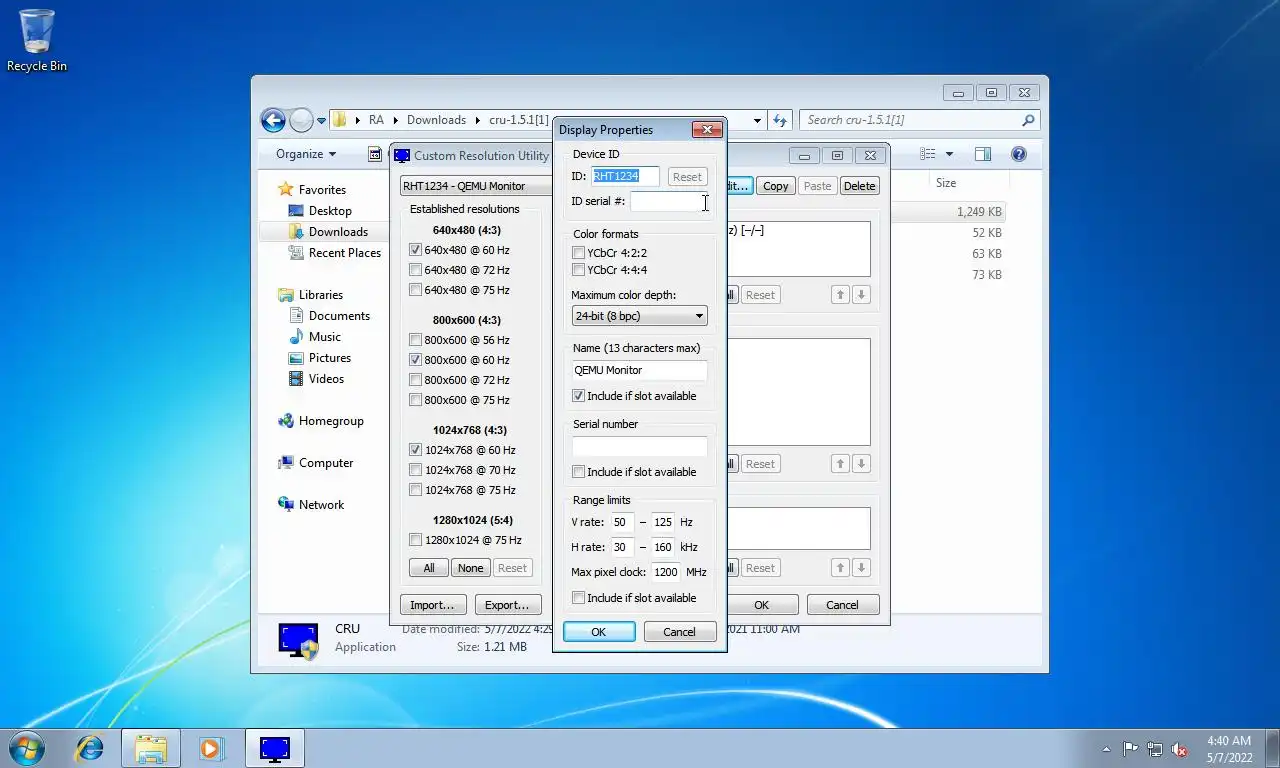Enable YCbCr 4:4:4 color format

(578, 270)
